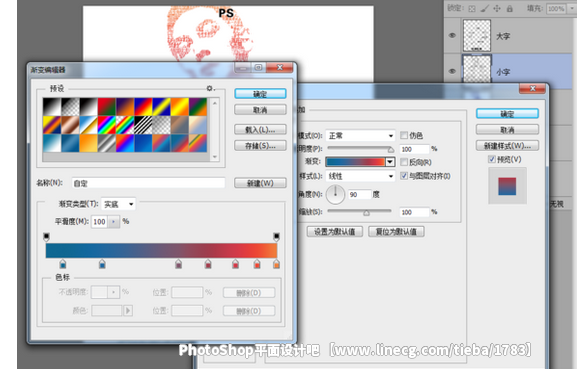
Task: Open the gear menu beside 预设 presets
Action: tap(210, 88)
